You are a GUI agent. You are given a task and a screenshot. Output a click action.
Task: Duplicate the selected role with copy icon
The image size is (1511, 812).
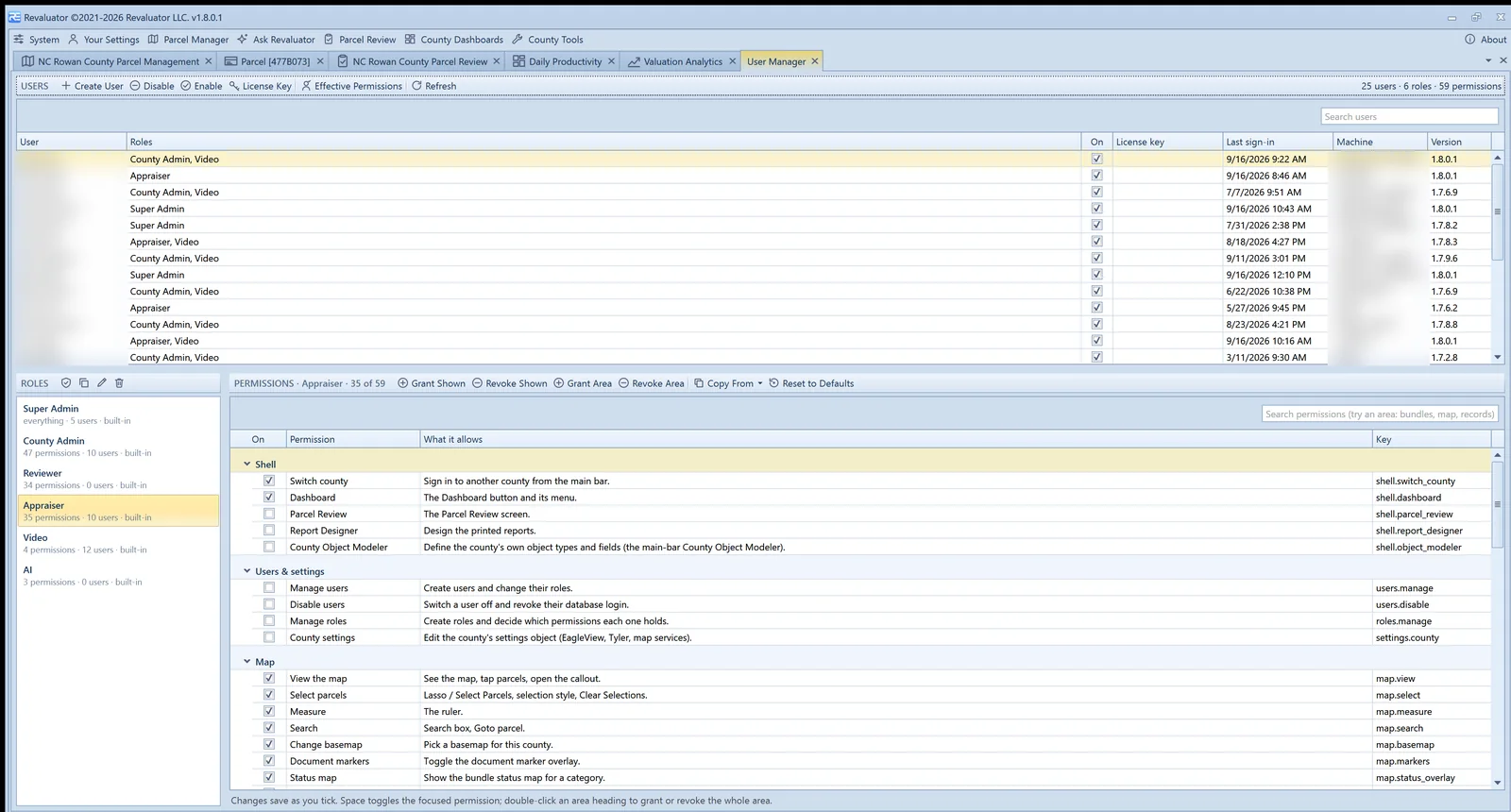pos(84,383)
